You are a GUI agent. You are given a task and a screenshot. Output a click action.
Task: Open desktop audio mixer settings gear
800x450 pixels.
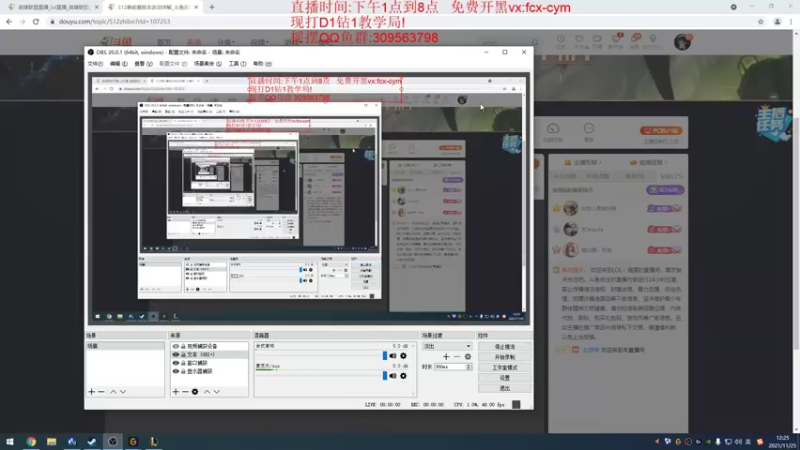coord(404,356)
